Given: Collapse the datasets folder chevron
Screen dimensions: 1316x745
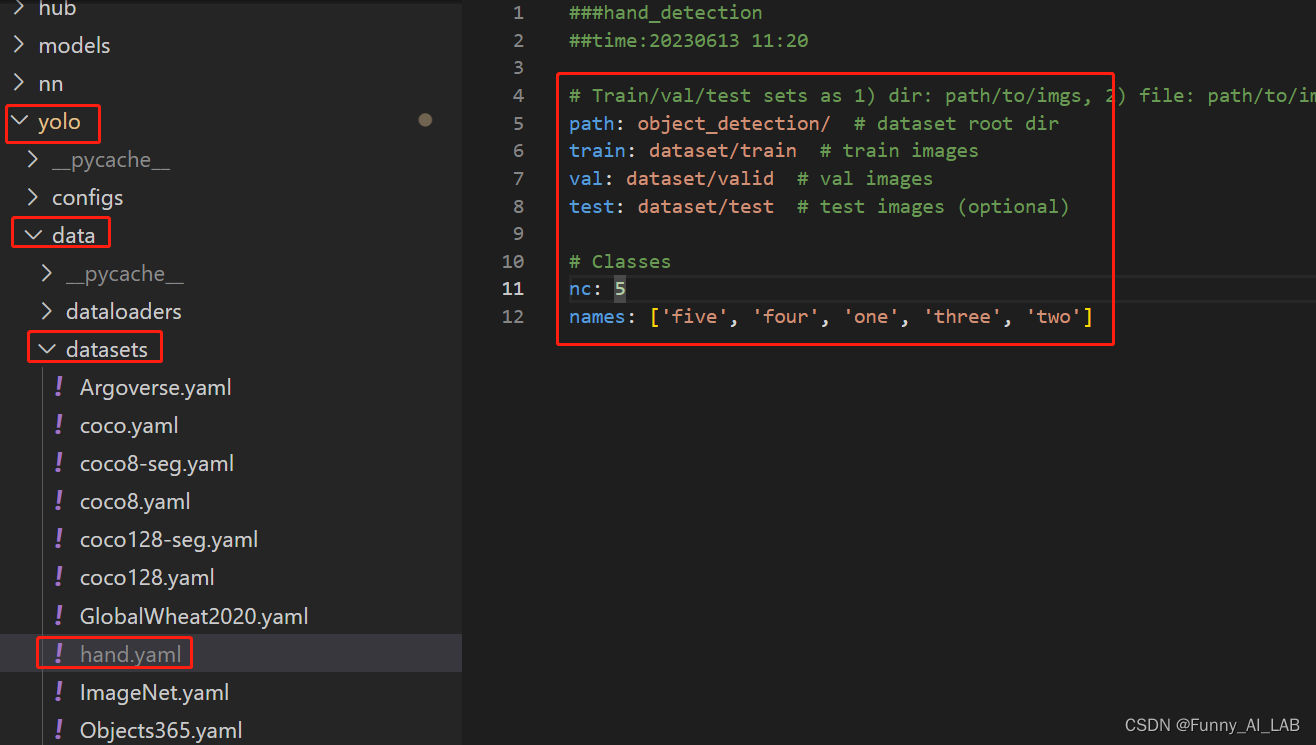Looking at the screenshot, I should 47,350.
